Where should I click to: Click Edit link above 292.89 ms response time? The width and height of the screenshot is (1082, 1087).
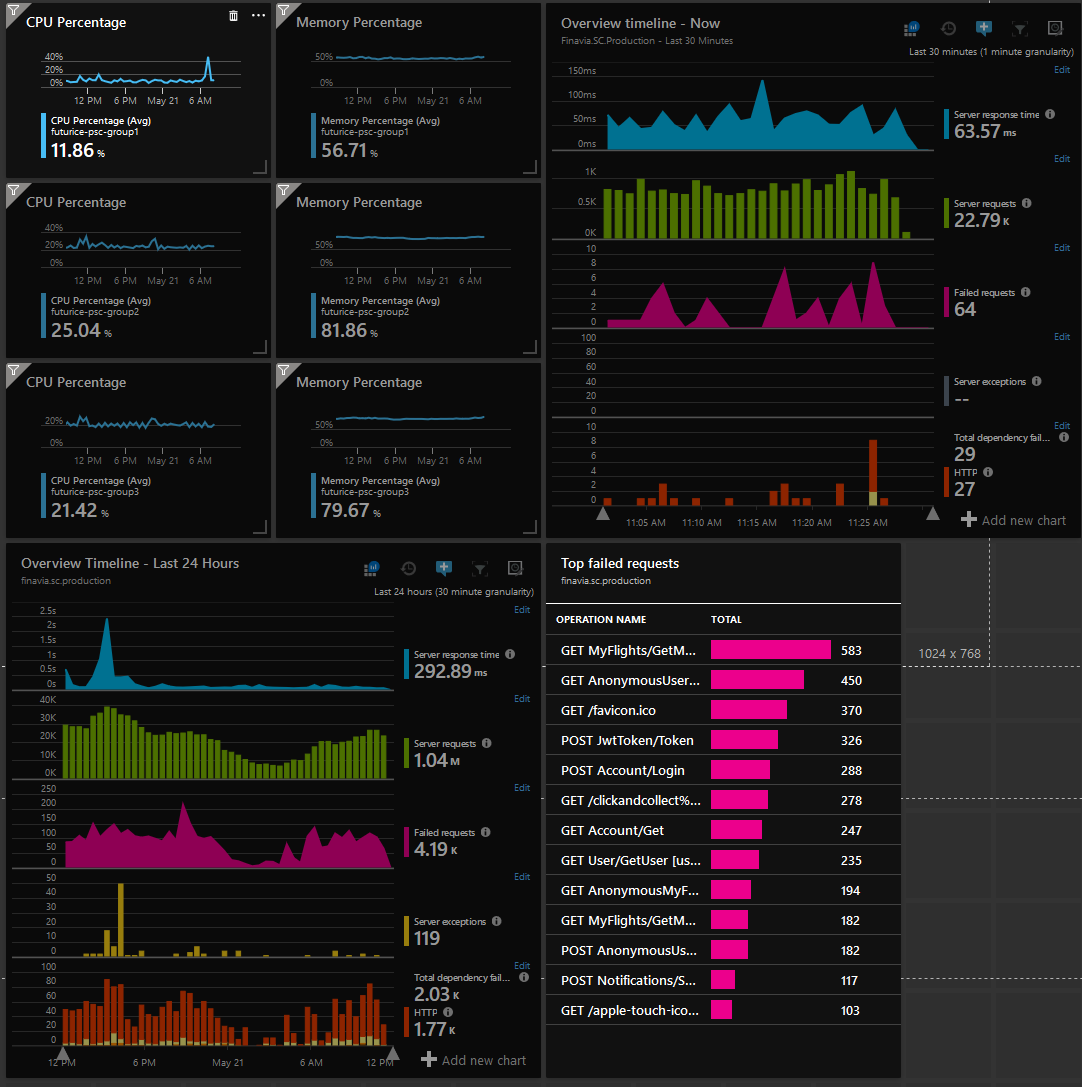coord(522,610)
